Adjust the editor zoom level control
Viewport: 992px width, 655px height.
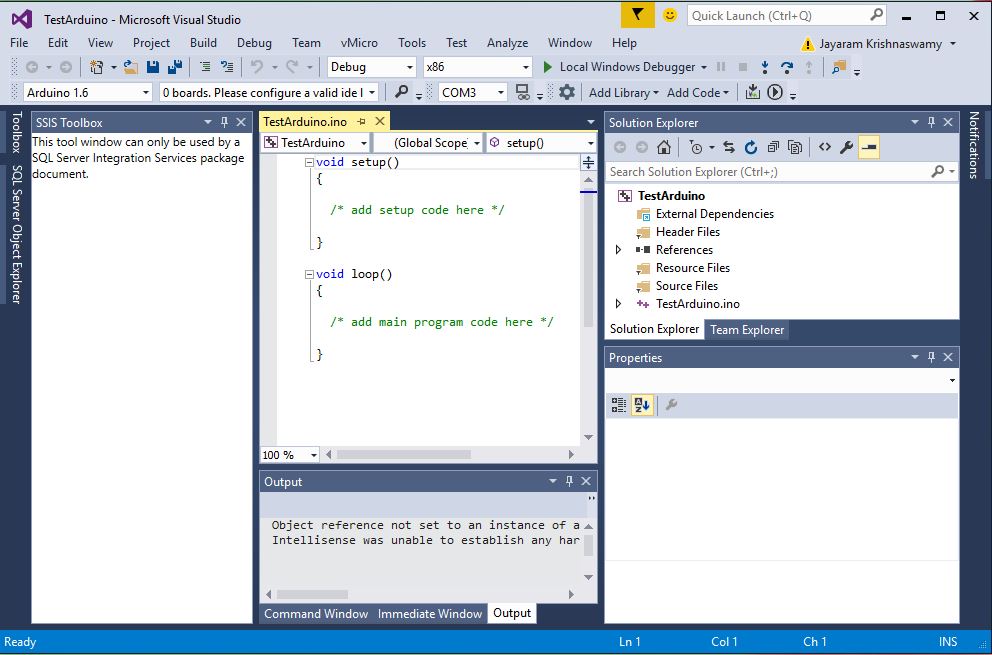coord(288,454)
